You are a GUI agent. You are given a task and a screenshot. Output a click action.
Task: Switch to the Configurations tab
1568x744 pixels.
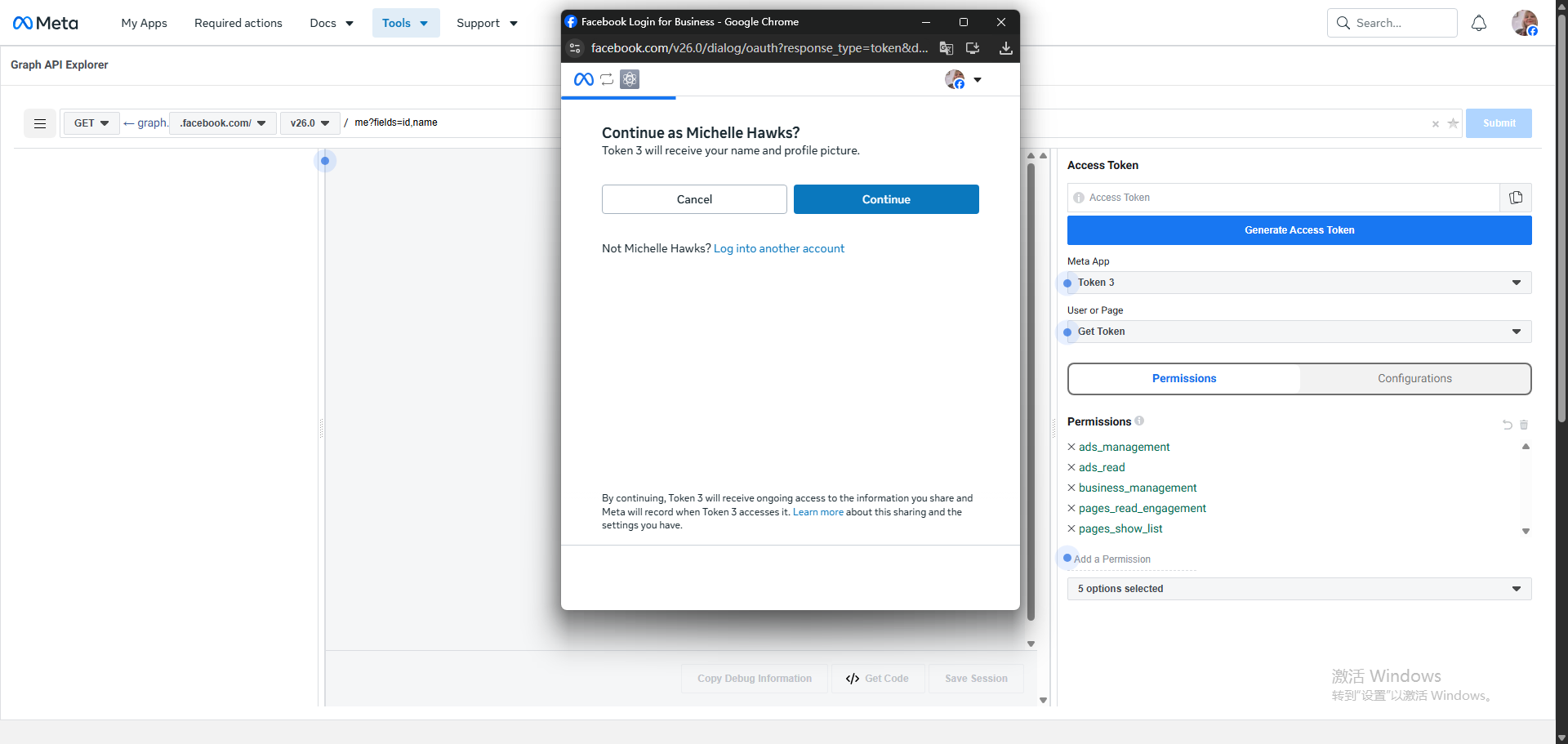1414,378
